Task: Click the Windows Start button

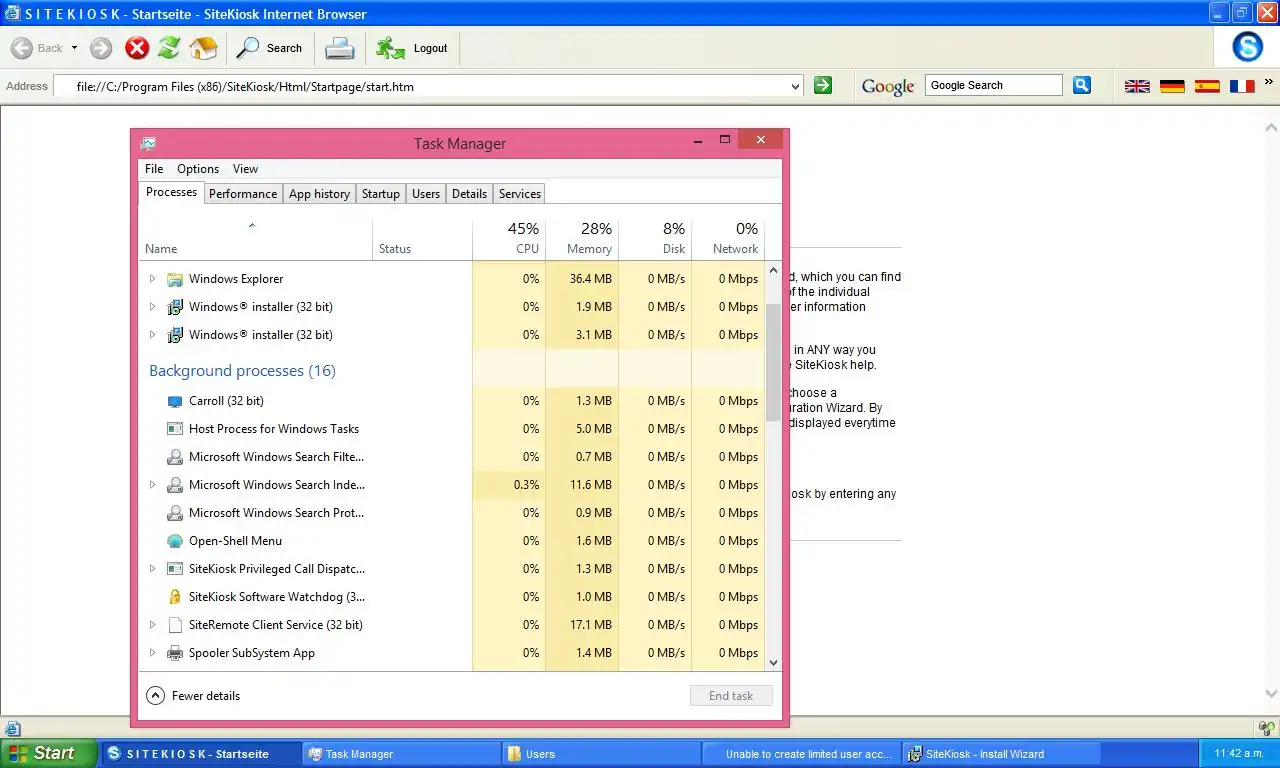Action: click(x=48, y=753)
